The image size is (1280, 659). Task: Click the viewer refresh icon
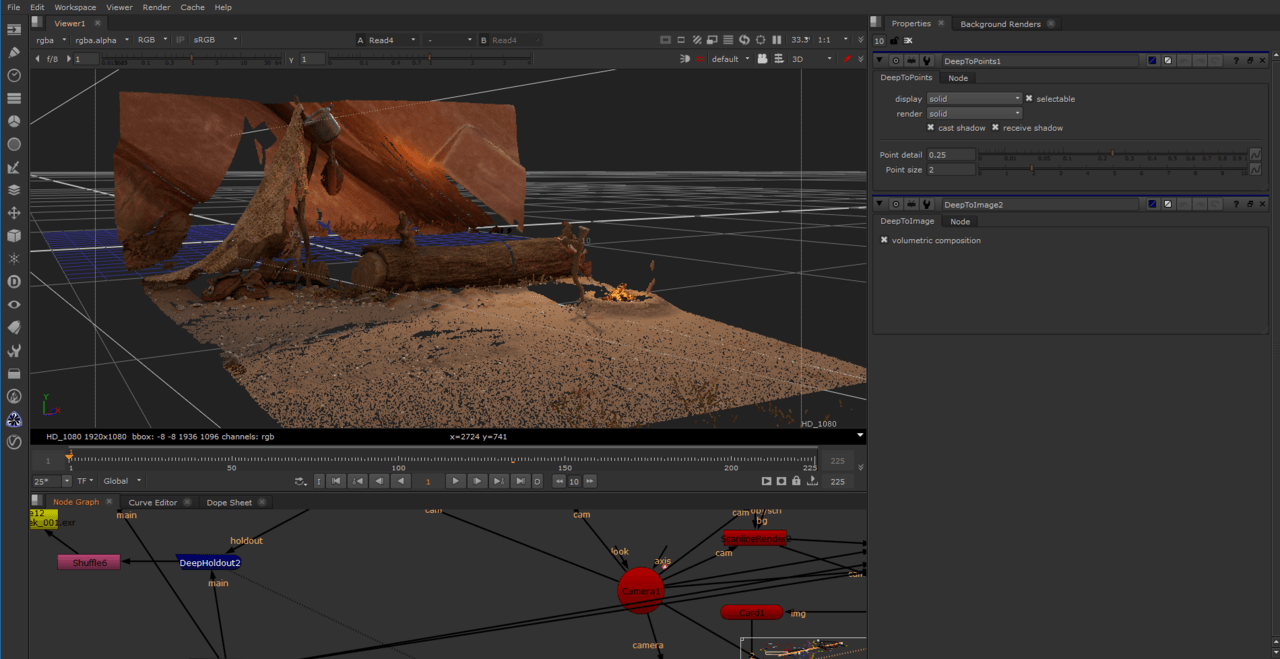click(x=744, y=40)
